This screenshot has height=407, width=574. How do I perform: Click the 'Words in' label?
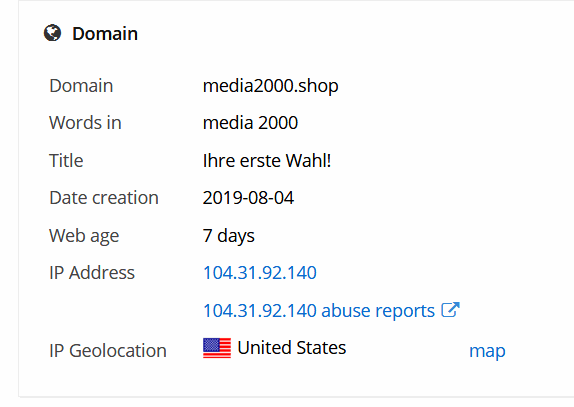click(x=85, y=123)
